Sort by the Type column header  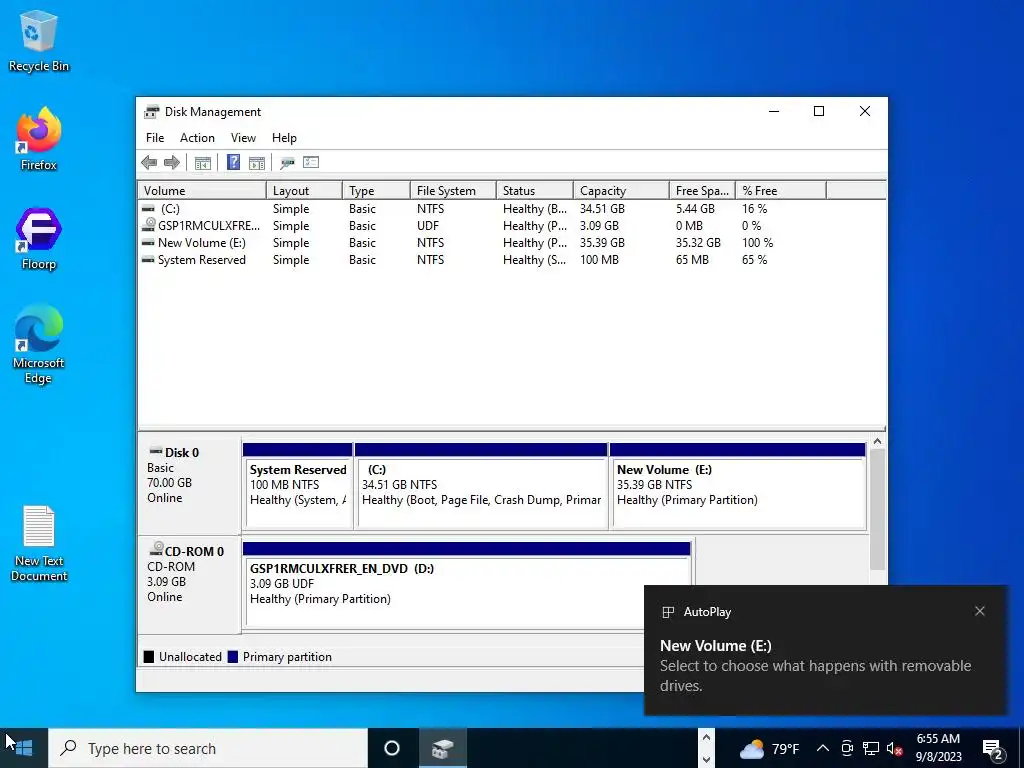(x=376, y=191)
